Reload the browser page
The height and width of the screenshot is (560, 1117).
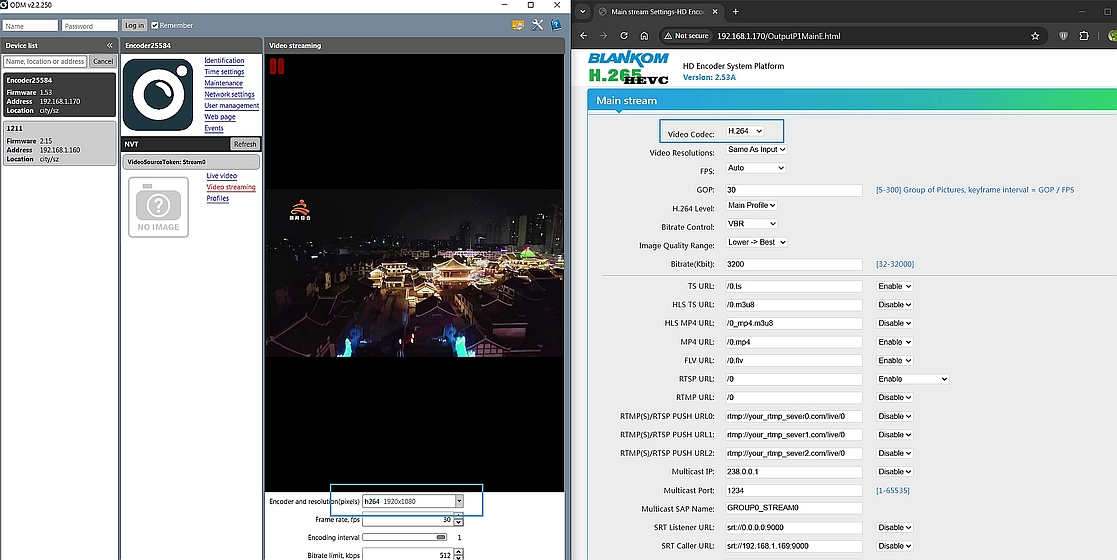point(624,36)
